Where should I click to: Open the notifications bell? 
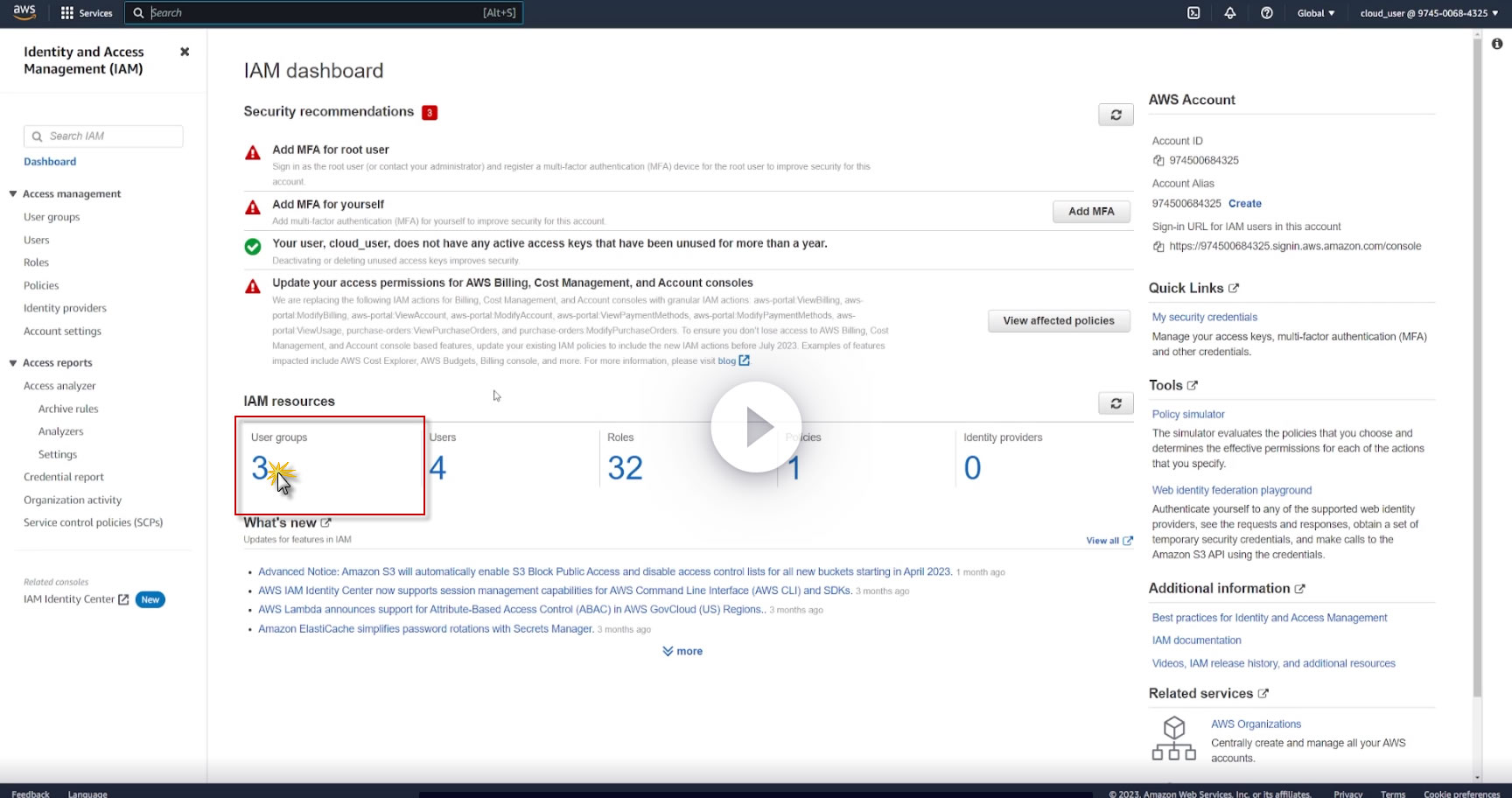pos(1230,13)
